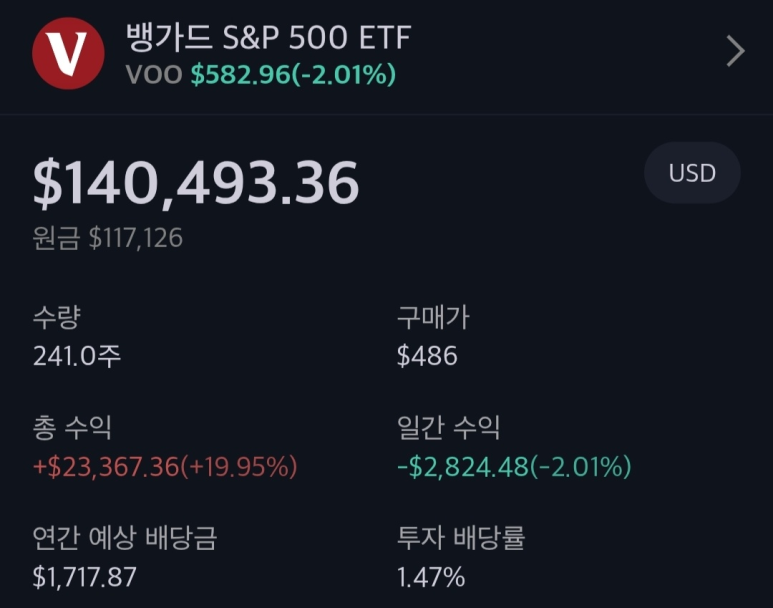Click the $140,493.36 total value
This screenshot has width=773, height=608.
tap(196, 183)
